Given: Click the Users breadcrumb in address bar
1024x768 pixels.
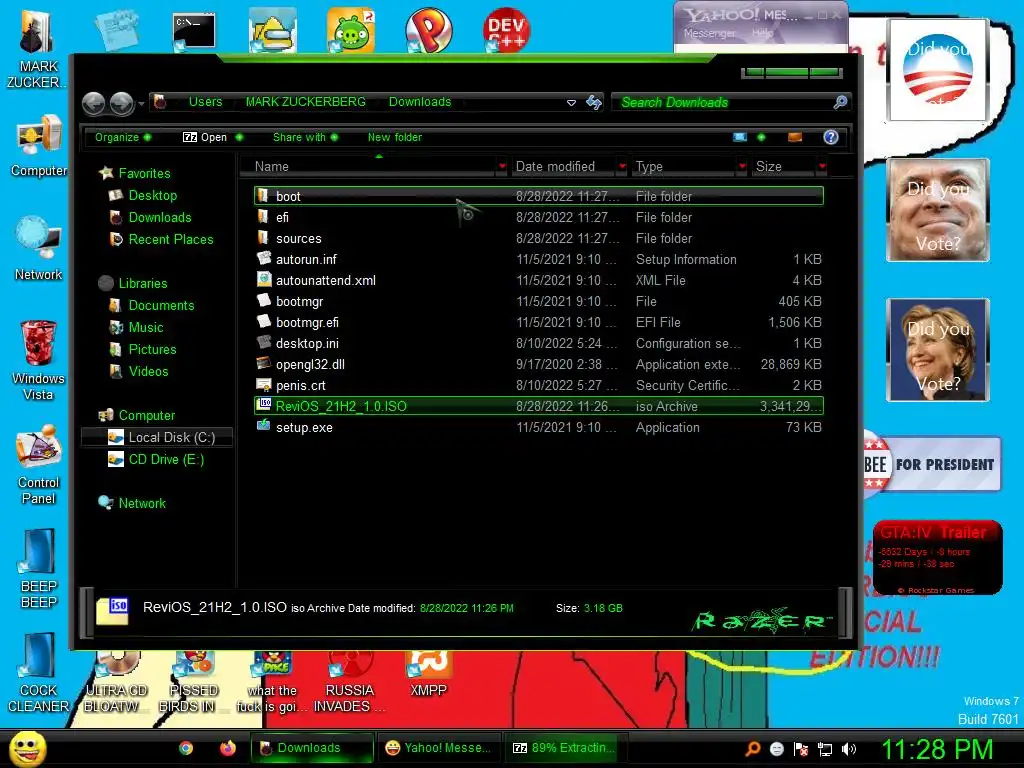Looking at the screenshot, I should coord(205,102).
